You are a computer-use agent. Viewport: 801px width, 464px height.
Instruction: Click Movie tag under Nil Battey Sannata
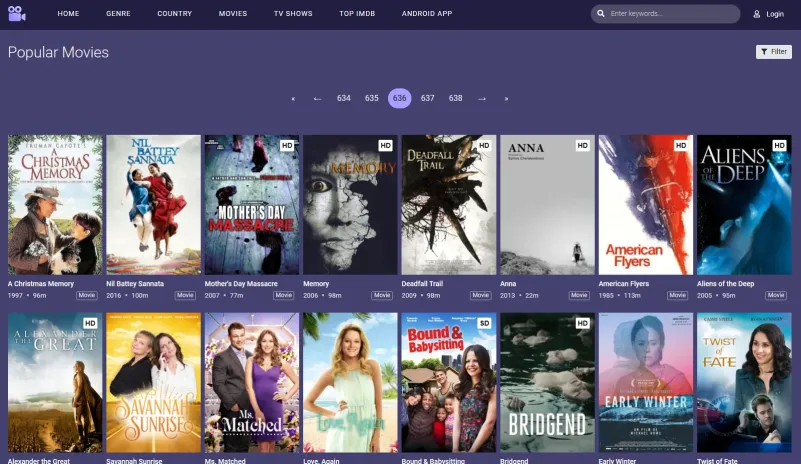(x=185, y=295)
